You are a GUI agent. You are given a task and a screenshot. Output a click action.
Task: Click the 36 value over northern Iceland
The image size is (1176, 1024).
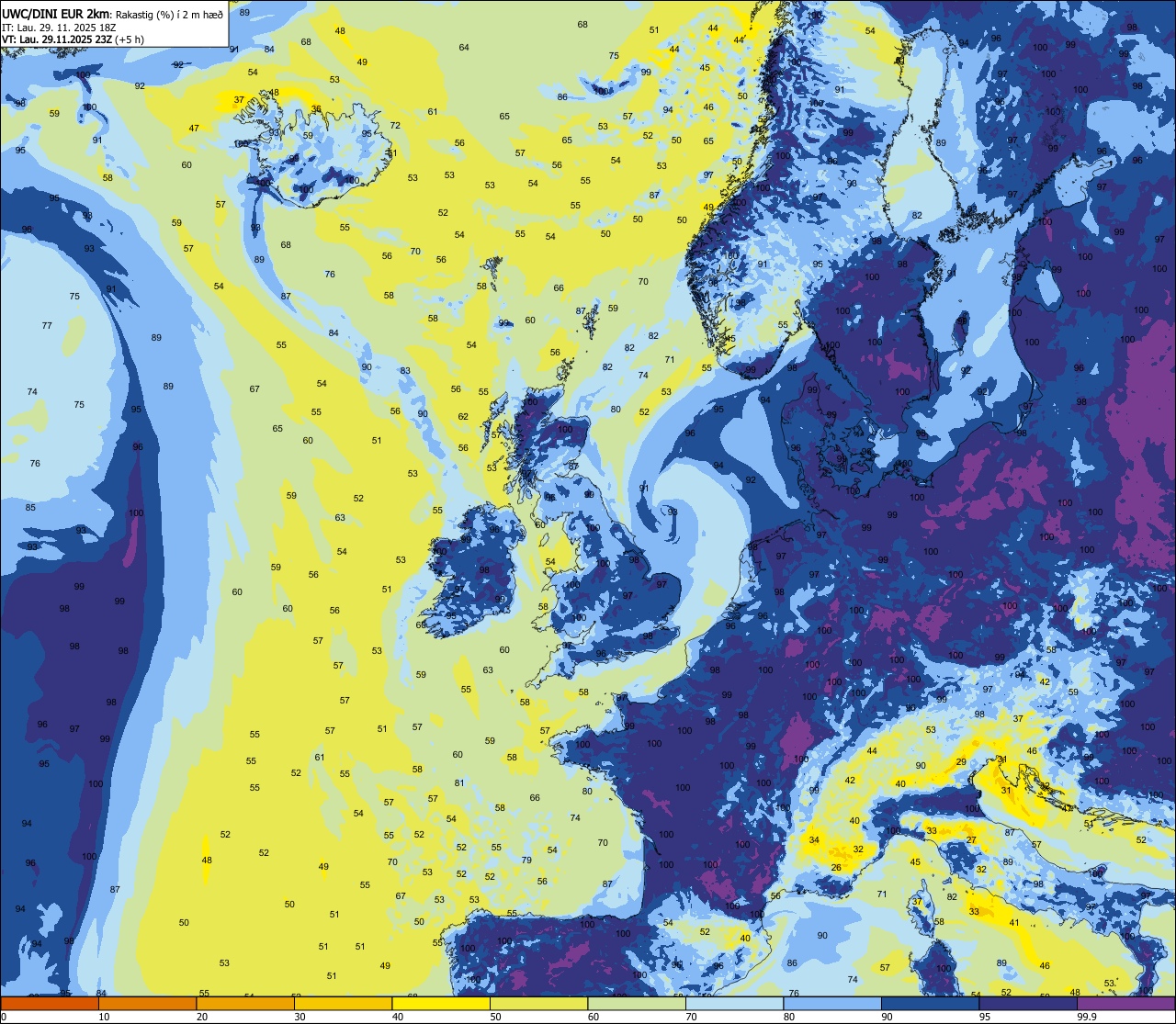[316, 109]
